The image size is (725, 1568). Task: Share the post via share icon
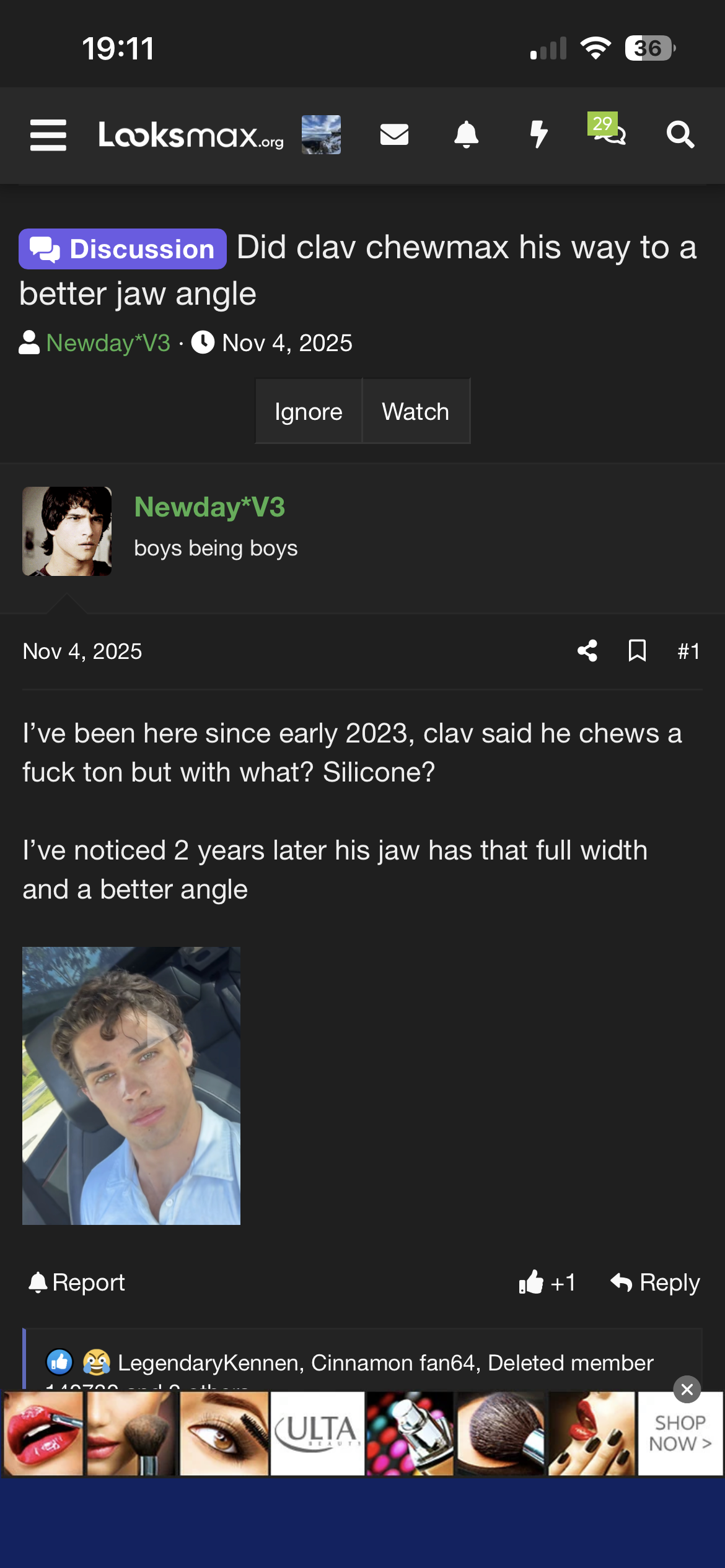click(x=587, y=651)
